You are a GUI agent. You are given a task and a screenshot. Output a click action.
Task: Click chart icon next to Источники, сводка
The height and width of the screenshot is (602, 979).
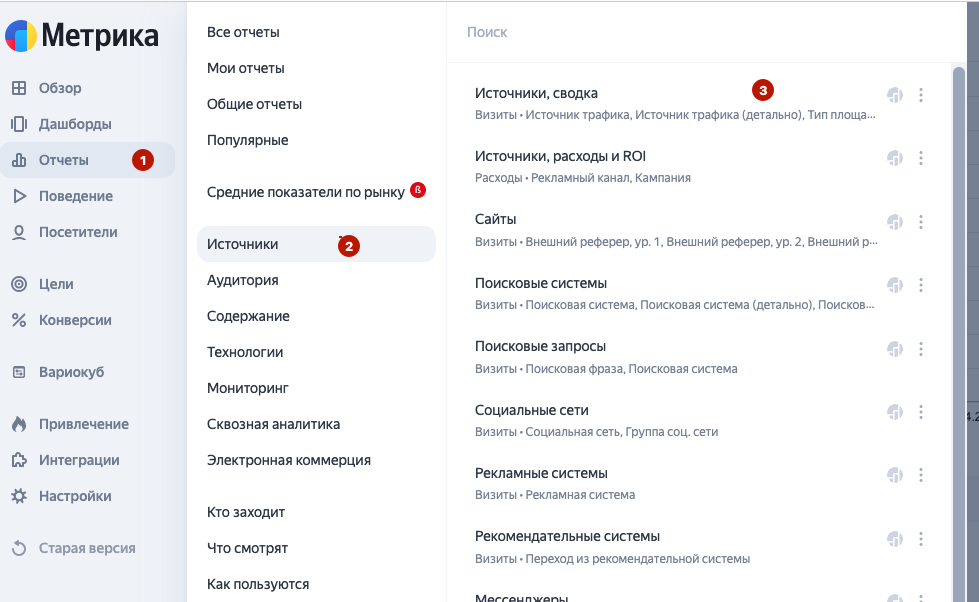coord(895,95)
